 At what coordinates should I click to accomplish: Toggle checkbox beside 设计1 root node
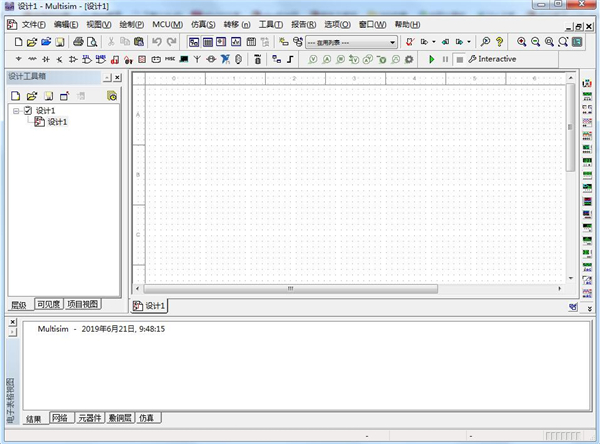tap(28, 110)
